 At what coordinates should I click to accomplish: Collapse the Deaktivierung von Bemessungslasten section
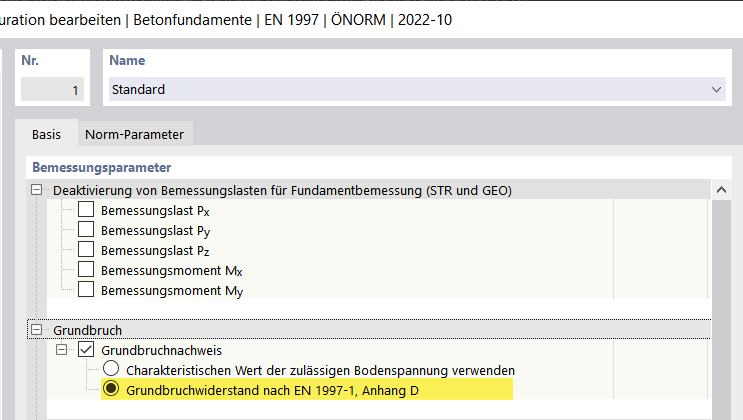point(38,190)
